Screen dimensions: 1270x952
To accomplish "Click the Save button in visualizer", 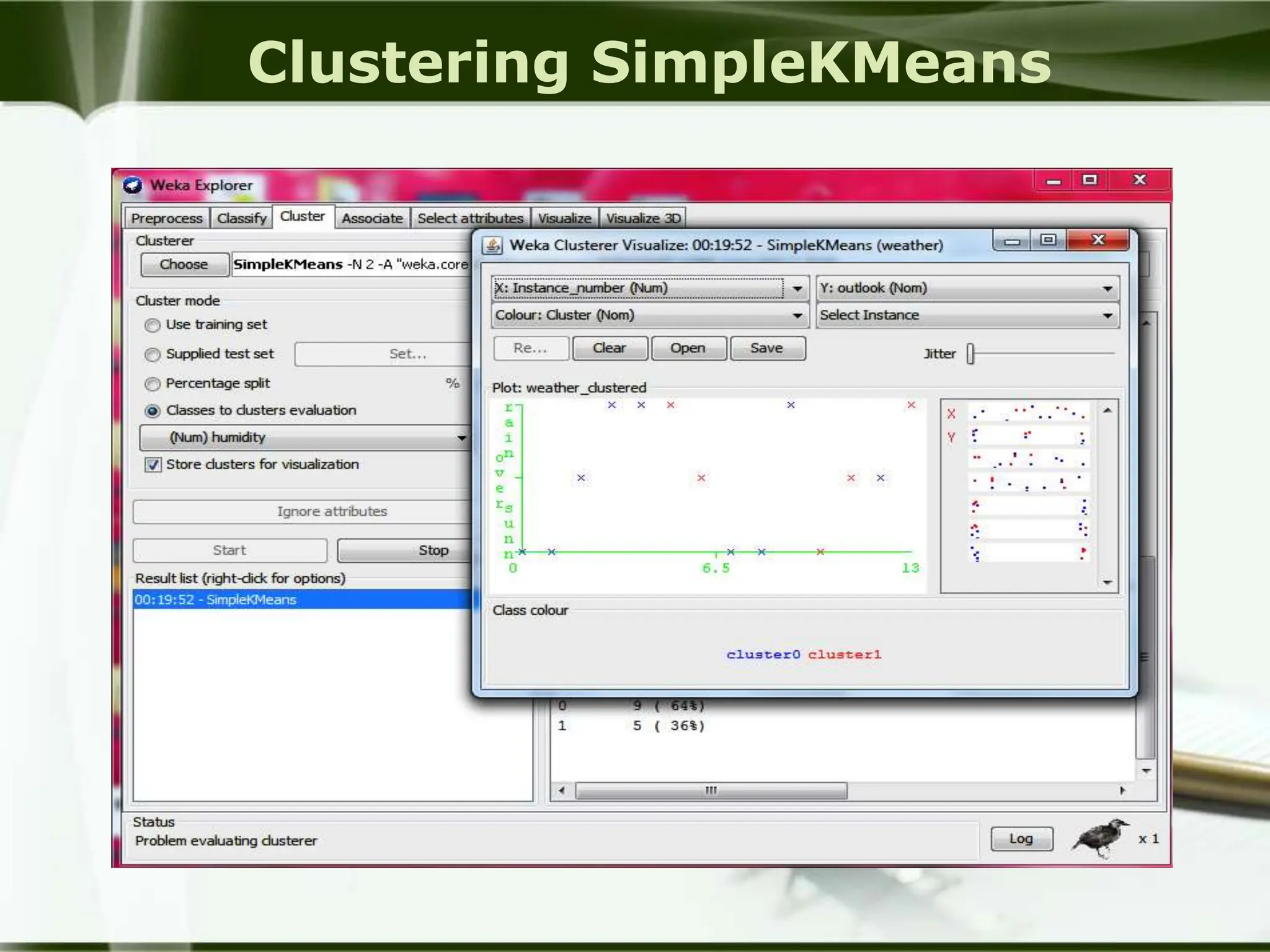I will tap(767, 348).
